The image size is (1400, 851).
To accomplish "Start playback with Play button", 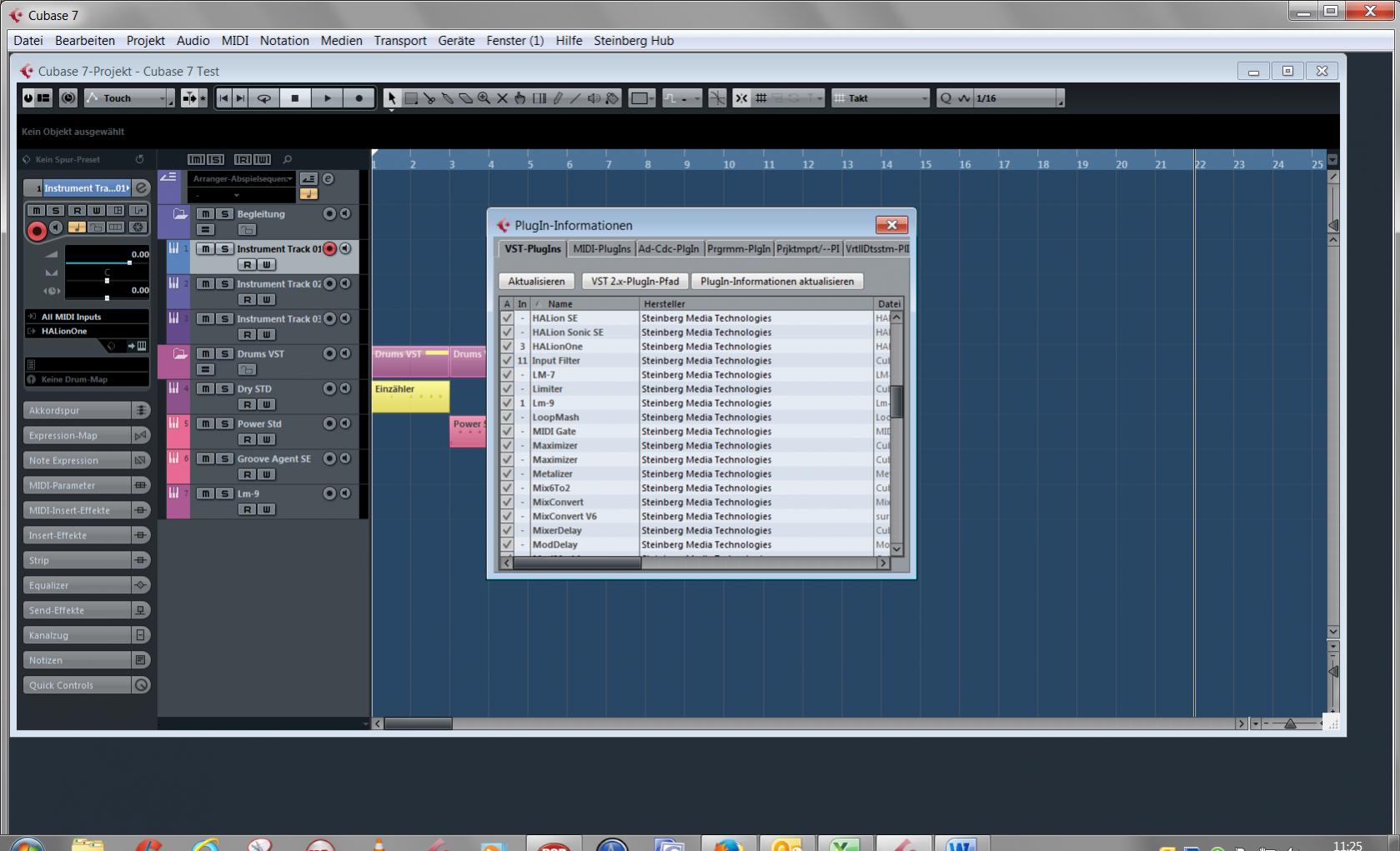I will (328, 98).
